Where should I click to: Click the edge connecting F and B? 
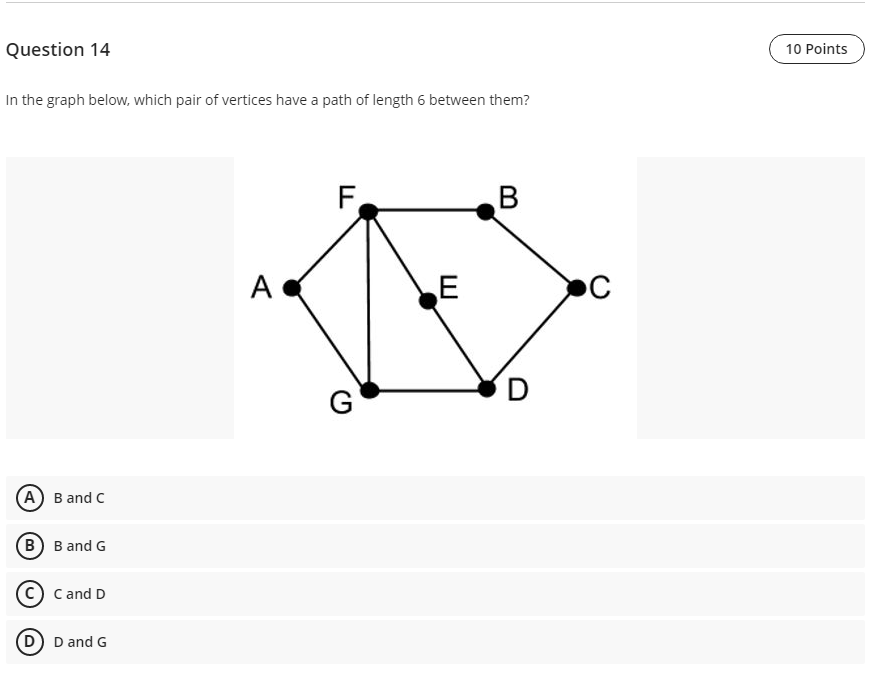click(x=425, y=210)
